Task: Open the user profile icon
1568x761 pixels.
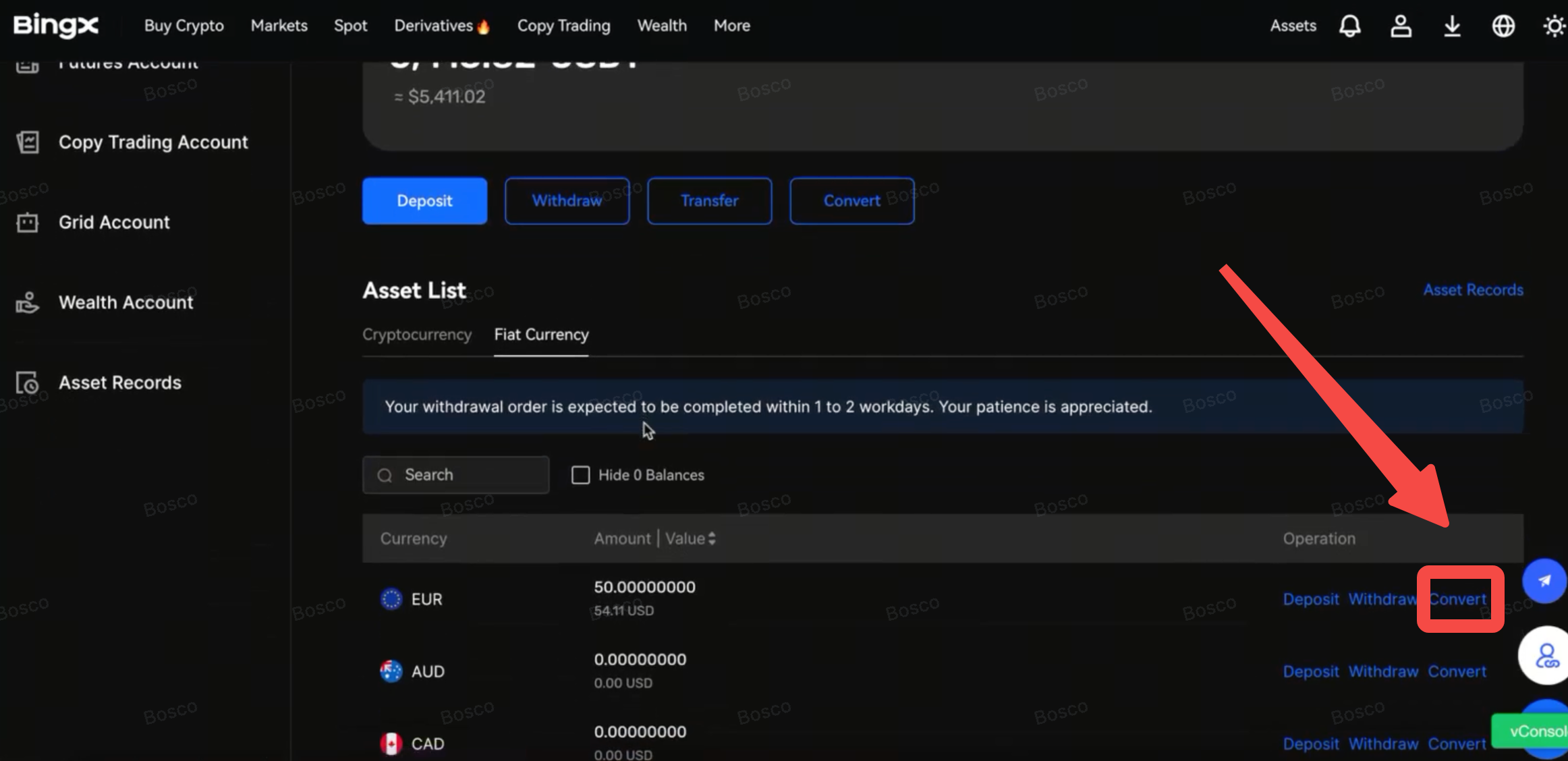Action: [1401, 26]
